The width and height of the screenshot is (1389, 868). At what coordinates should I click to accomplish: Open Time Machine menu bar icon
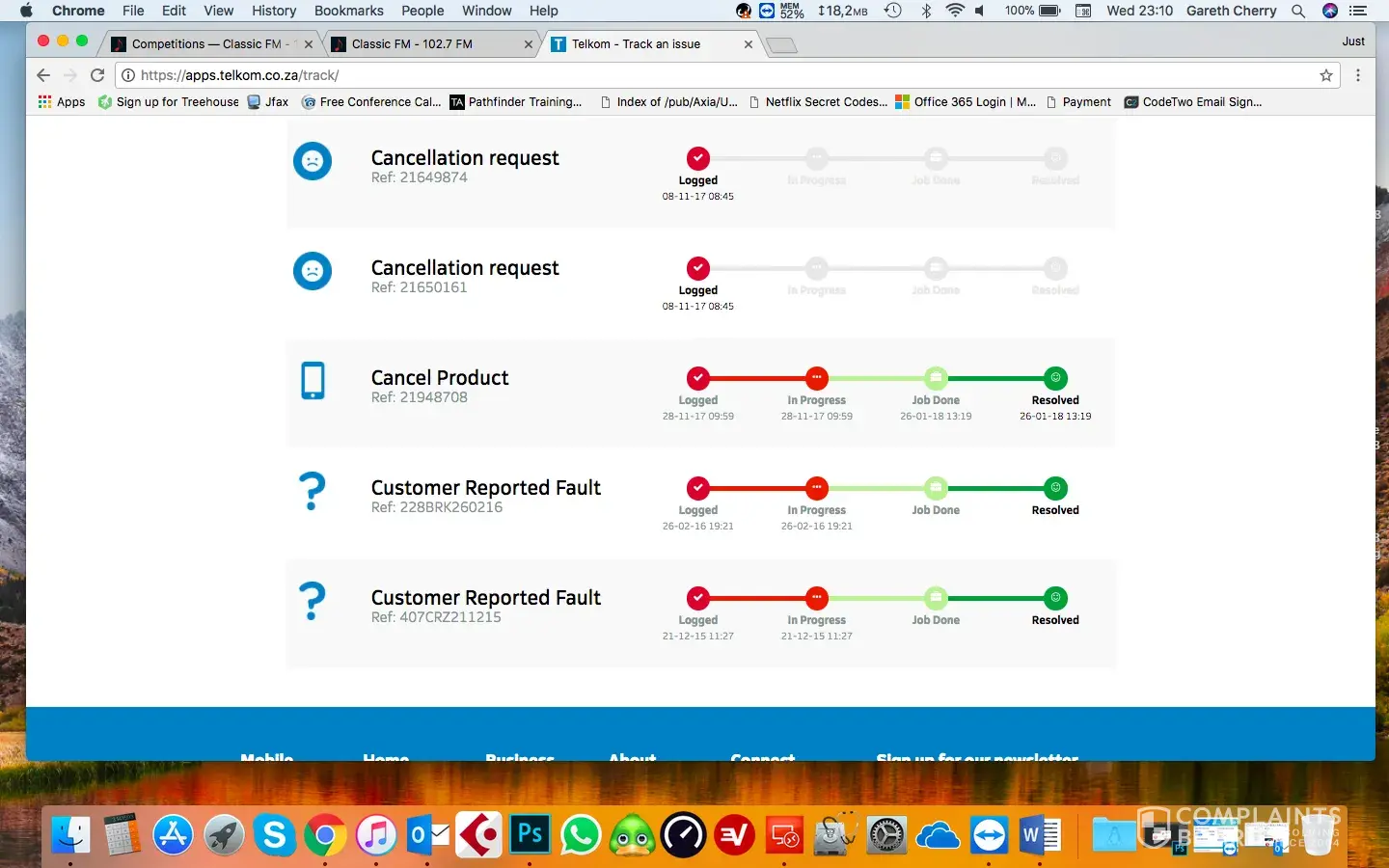point(893,11)
